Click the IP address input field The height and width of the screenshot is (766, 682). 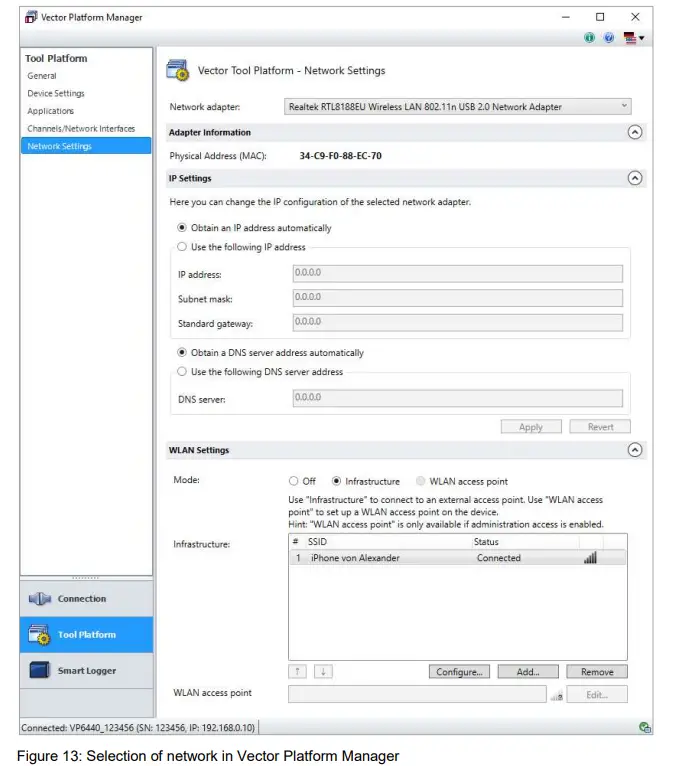458,273
